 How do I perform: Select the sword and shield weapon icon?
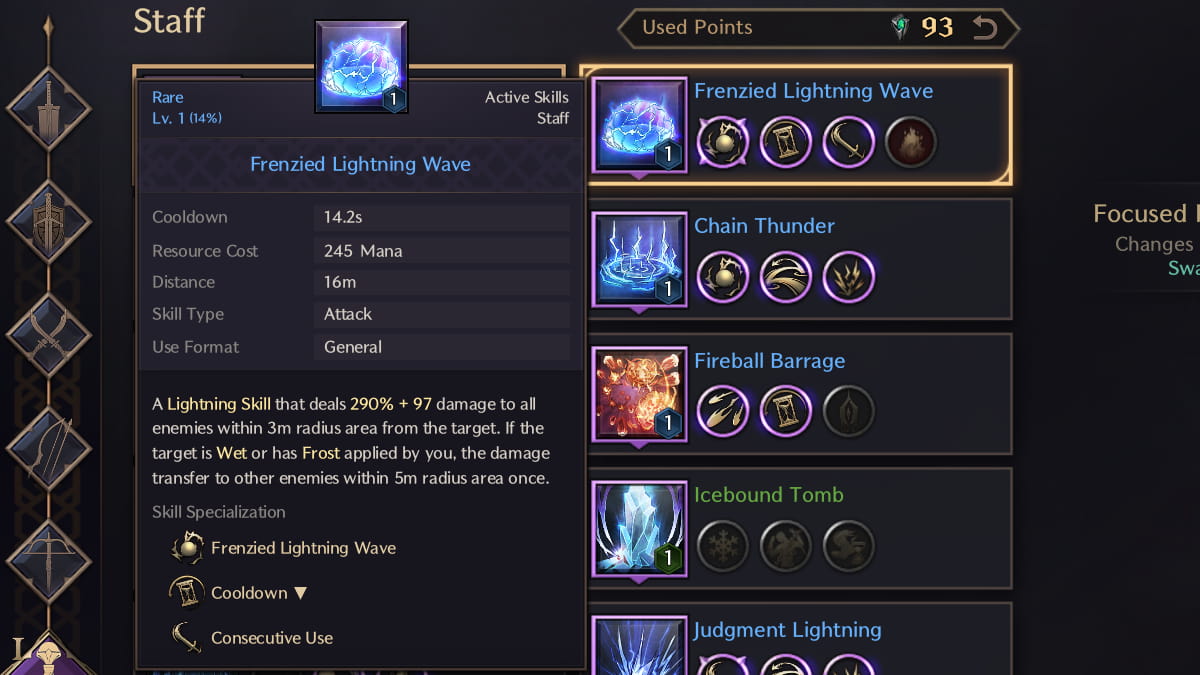coord(48,222)
